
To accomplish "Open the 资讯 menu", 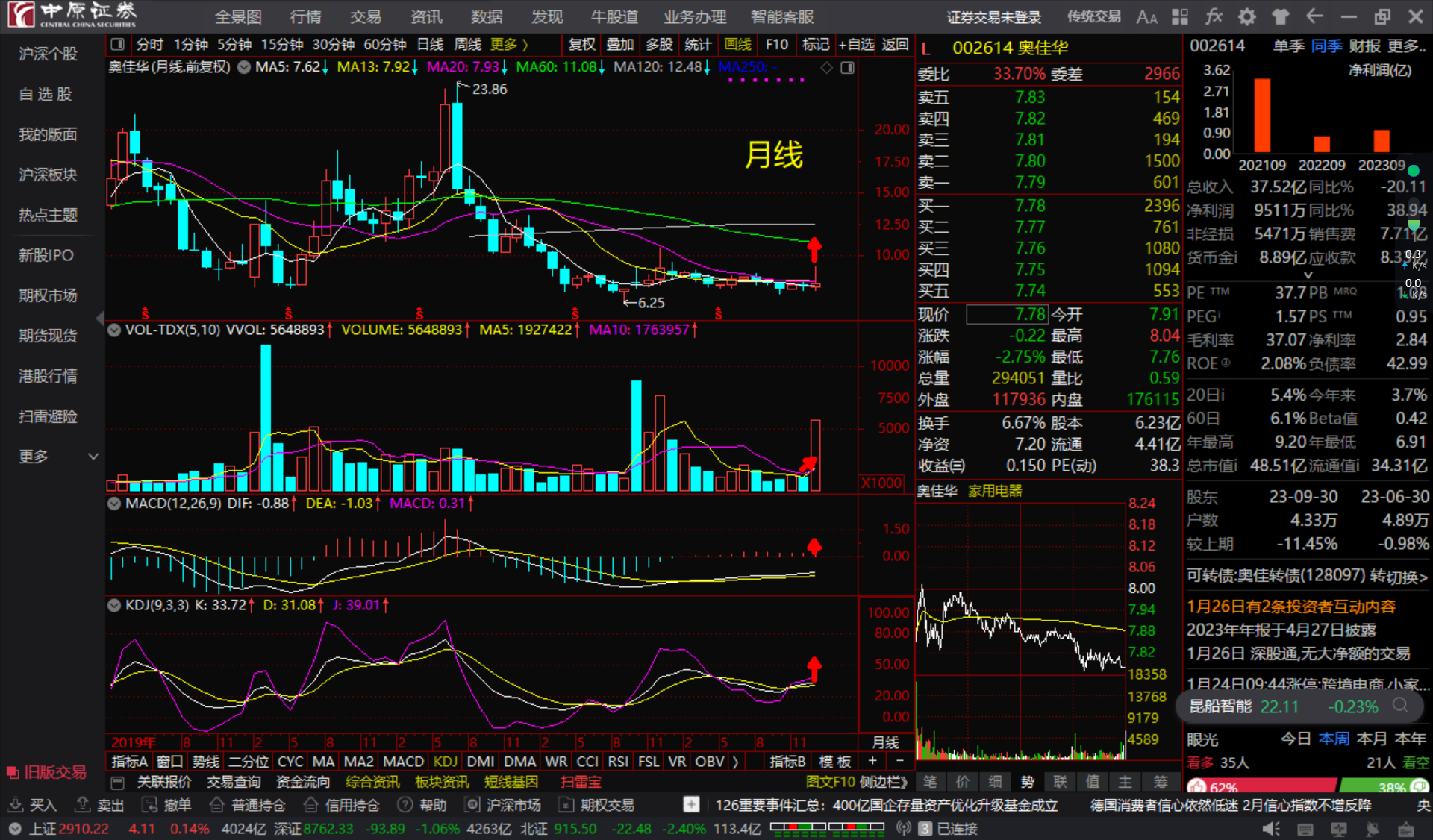I will [x=426, y=17].
